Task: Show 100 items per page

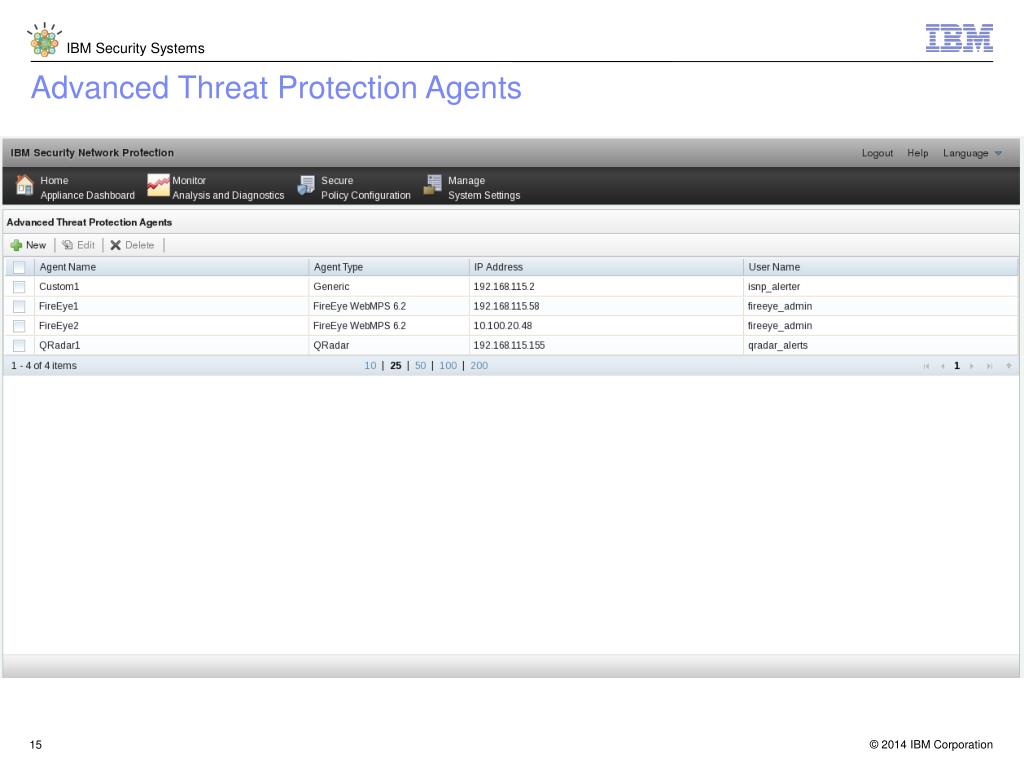Action: (448, 366)
